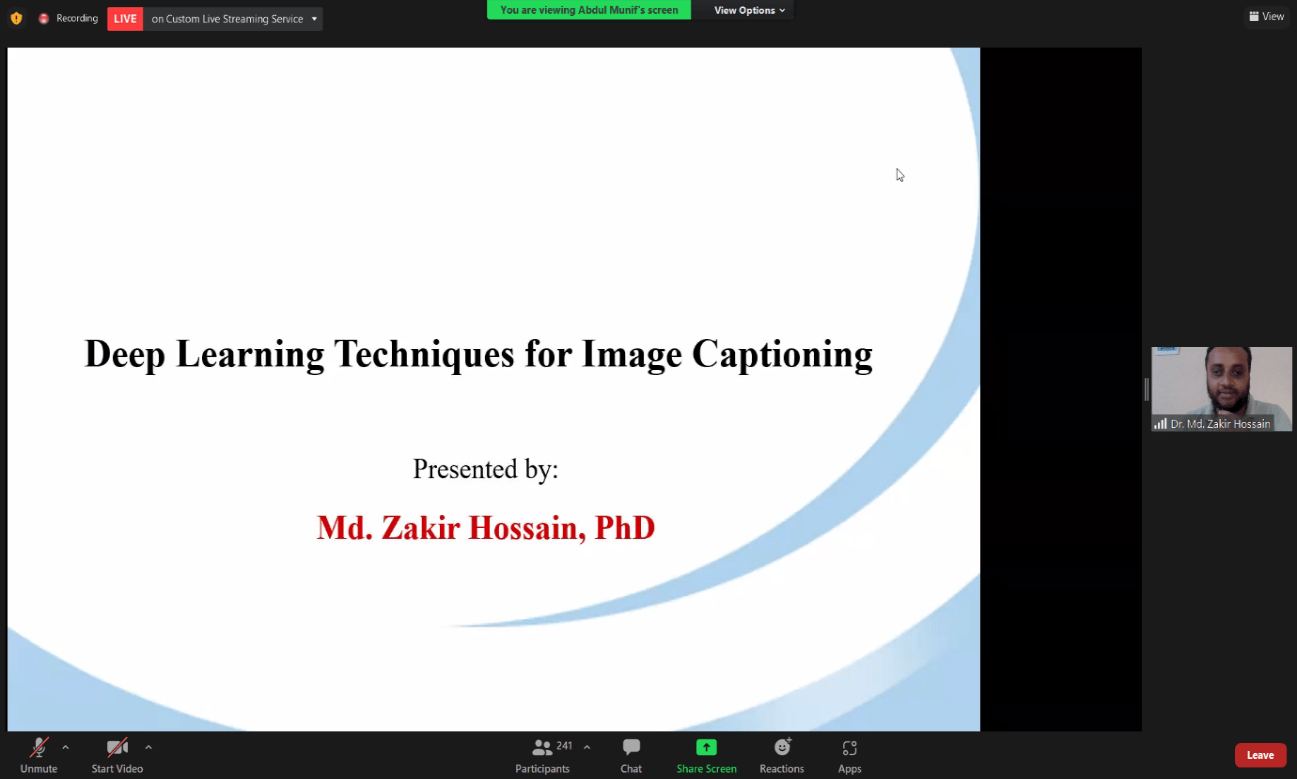Open the Reactions emoji menu
The width and height of the screenshot is (1297, 779).
782,747
